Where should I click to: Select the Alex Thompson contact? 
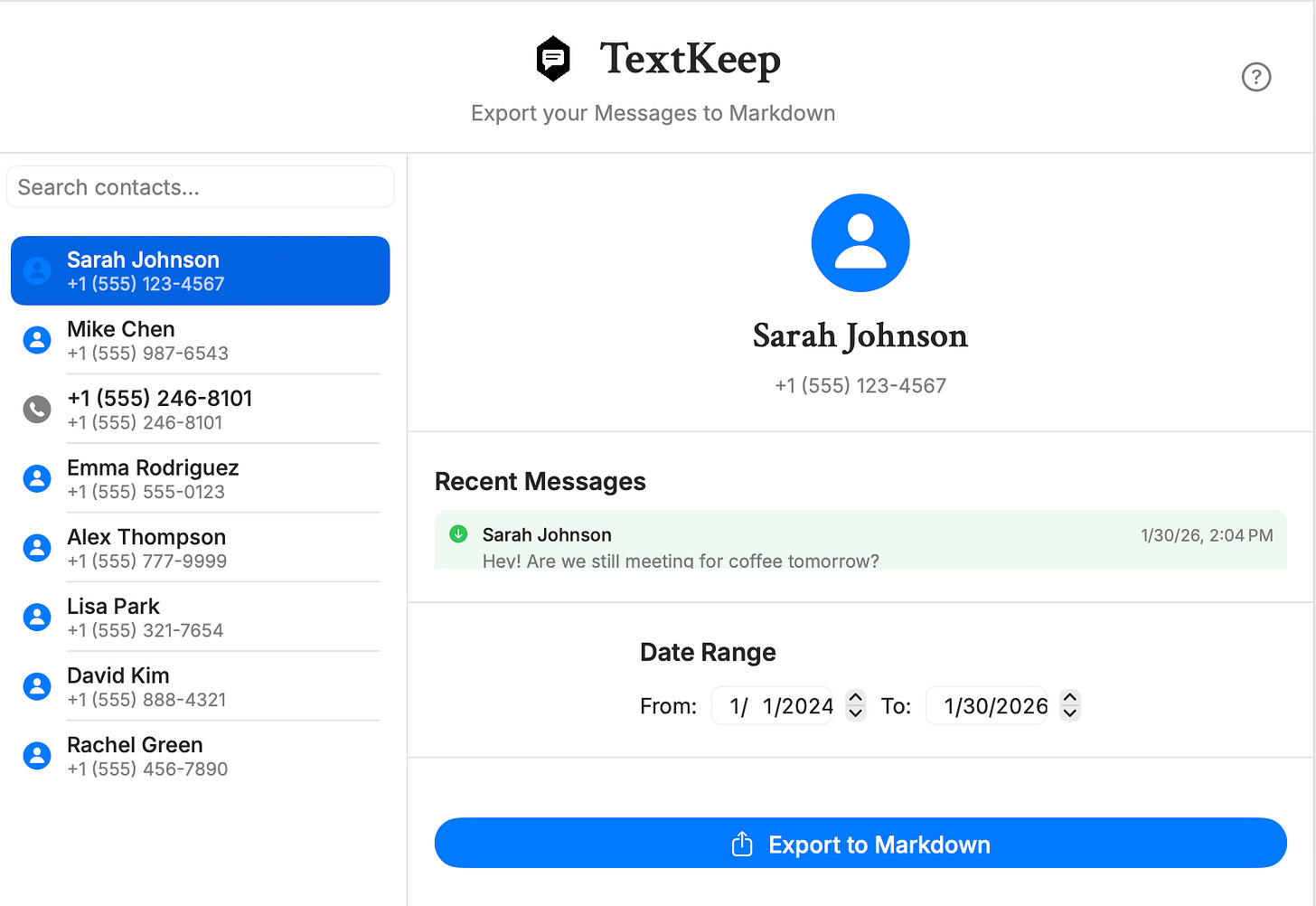(200, 547)
